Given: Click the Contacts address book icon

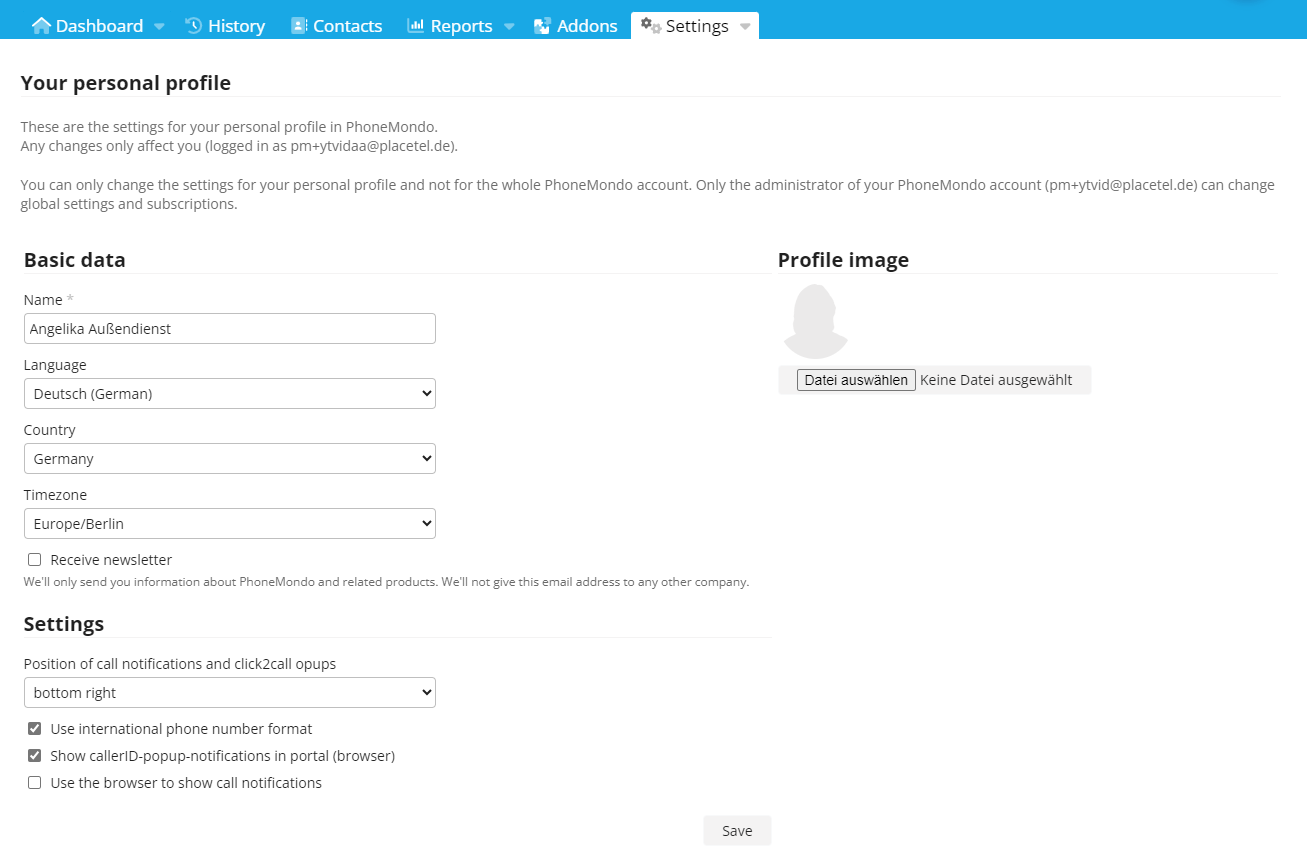Looking at the screenshot, I should [299, 26].
